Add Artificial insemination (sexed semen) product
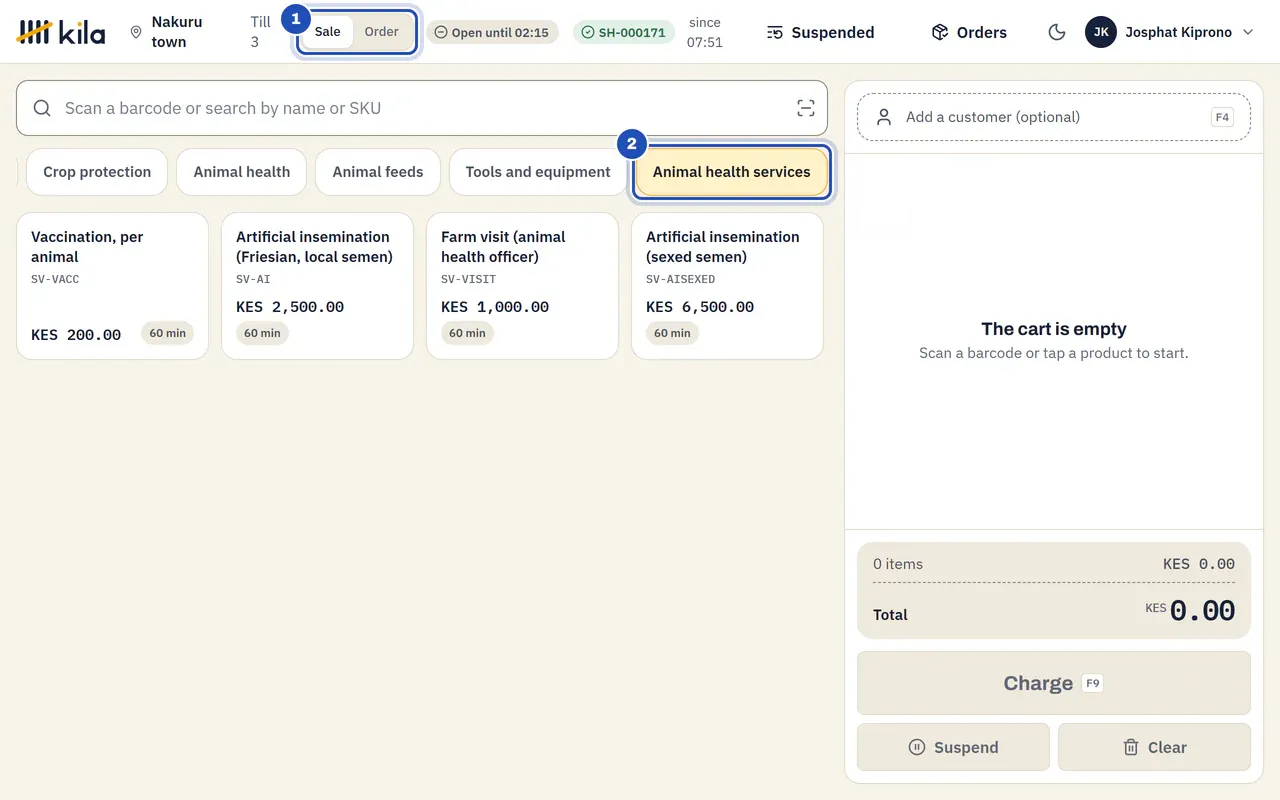This screenshot has width=1280, height=800. [x=728, y=286]
